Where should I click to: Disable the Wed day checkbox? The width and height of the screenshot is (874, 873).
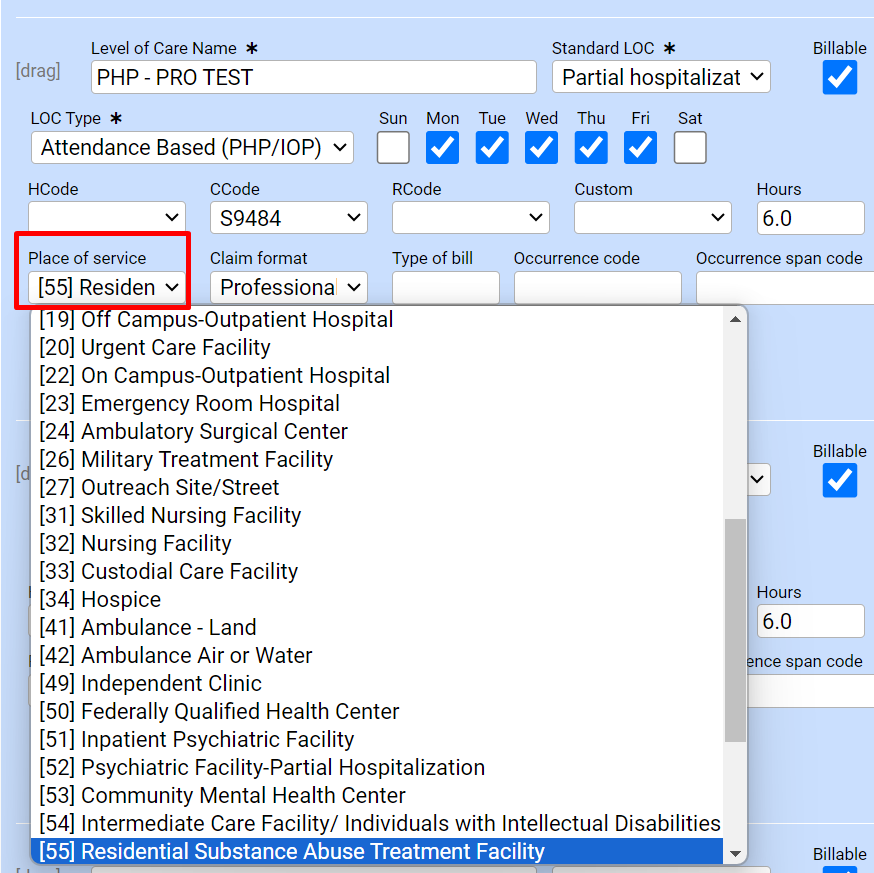(x=541, y=147)
